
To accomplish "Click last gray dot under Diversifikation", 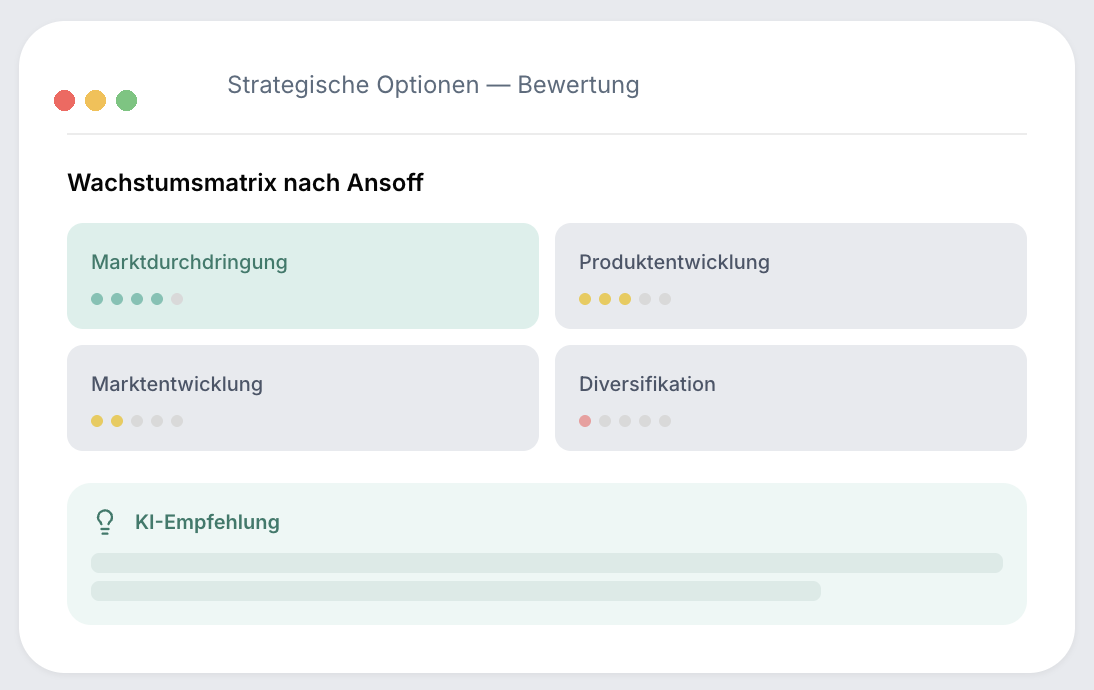I will (665, 421).
